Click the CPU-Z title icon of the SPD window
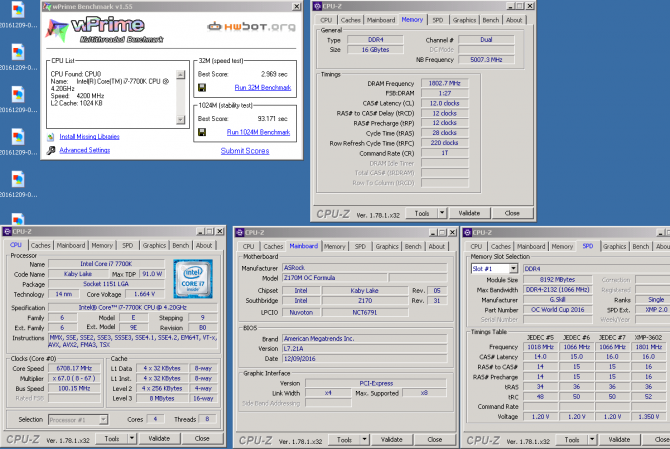This screenshot has width=670, height=449. pos(467,232)
